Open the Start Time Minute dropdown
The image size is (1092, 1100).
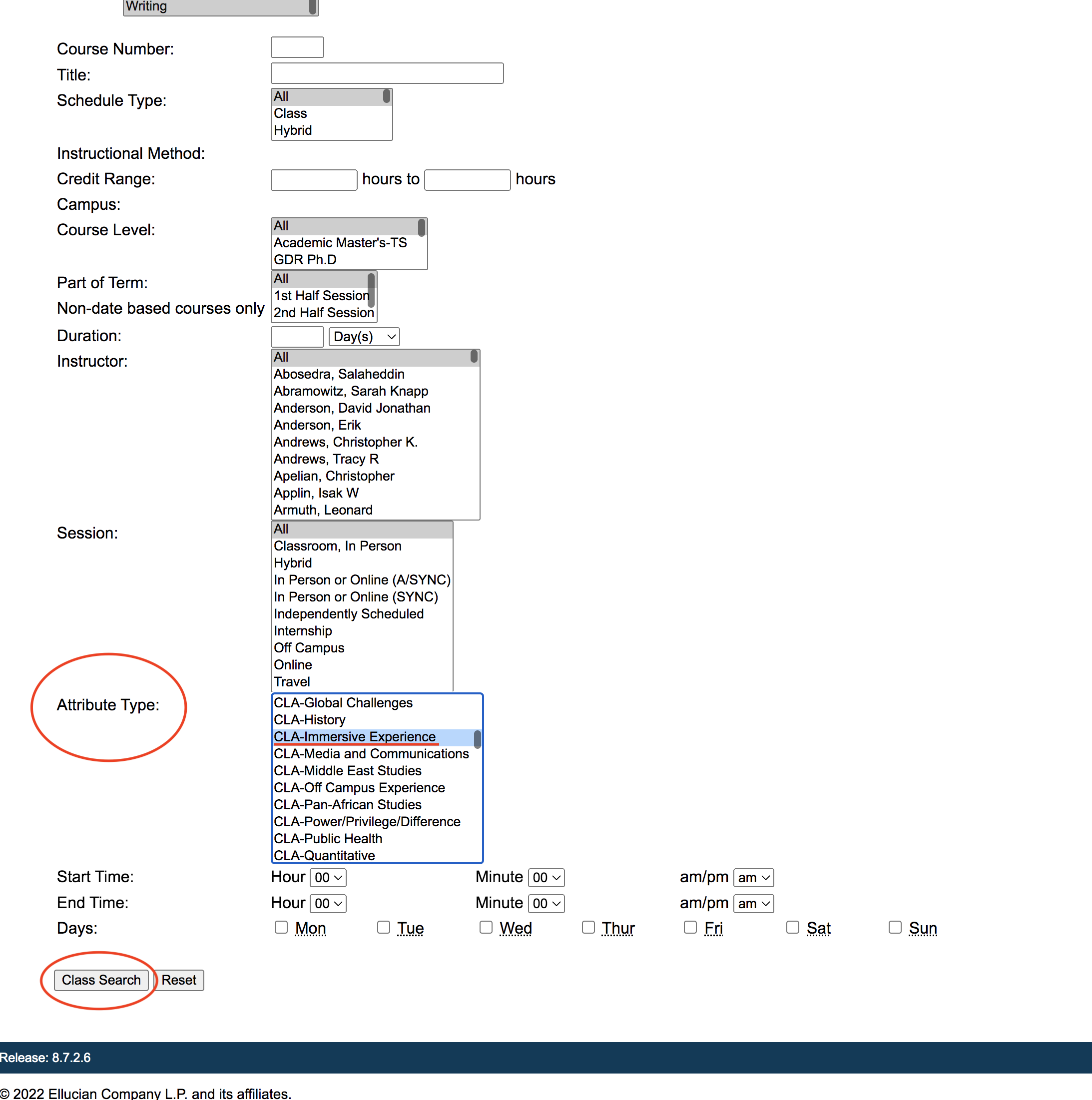coord(546,877)
